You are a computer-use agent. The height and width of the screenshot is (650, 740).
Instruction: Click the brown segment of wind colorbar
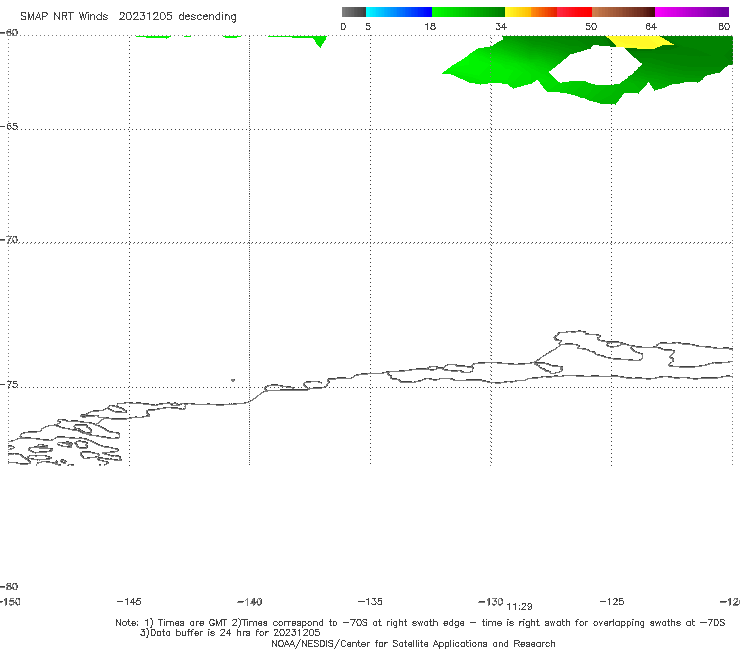point(623,12)
